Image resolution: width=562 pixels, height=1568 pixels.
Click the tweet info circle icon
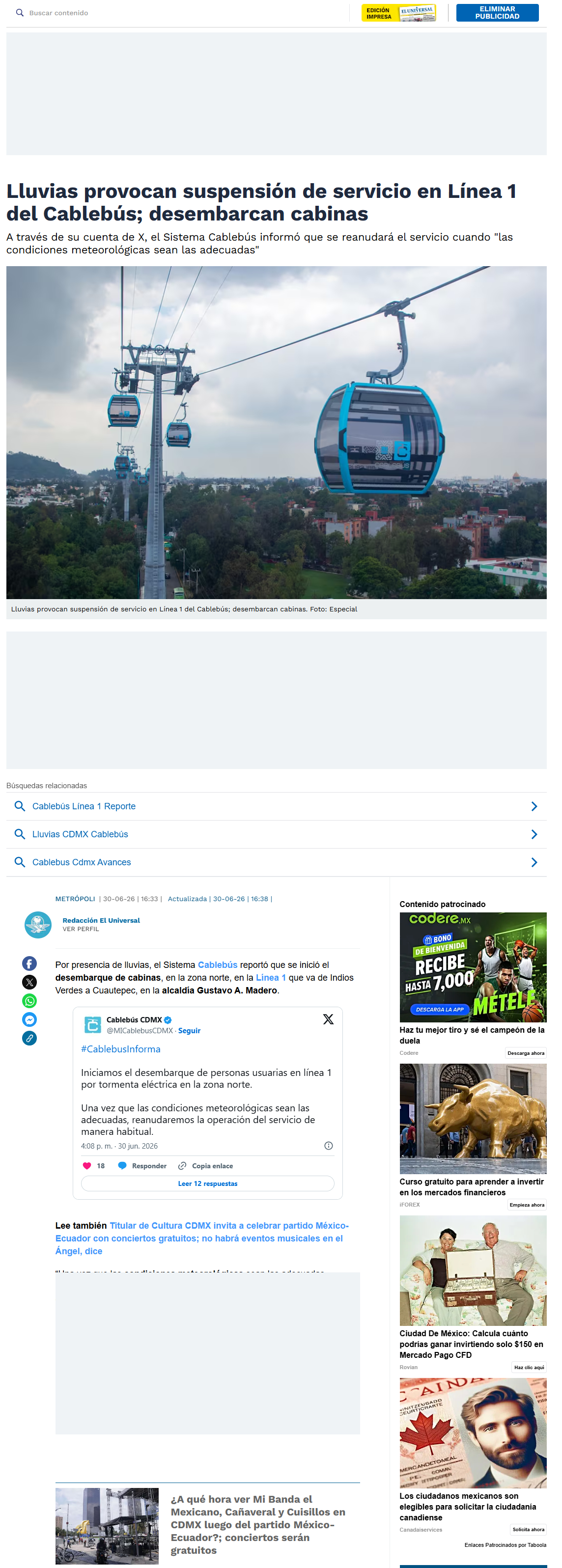point(329,1146)
